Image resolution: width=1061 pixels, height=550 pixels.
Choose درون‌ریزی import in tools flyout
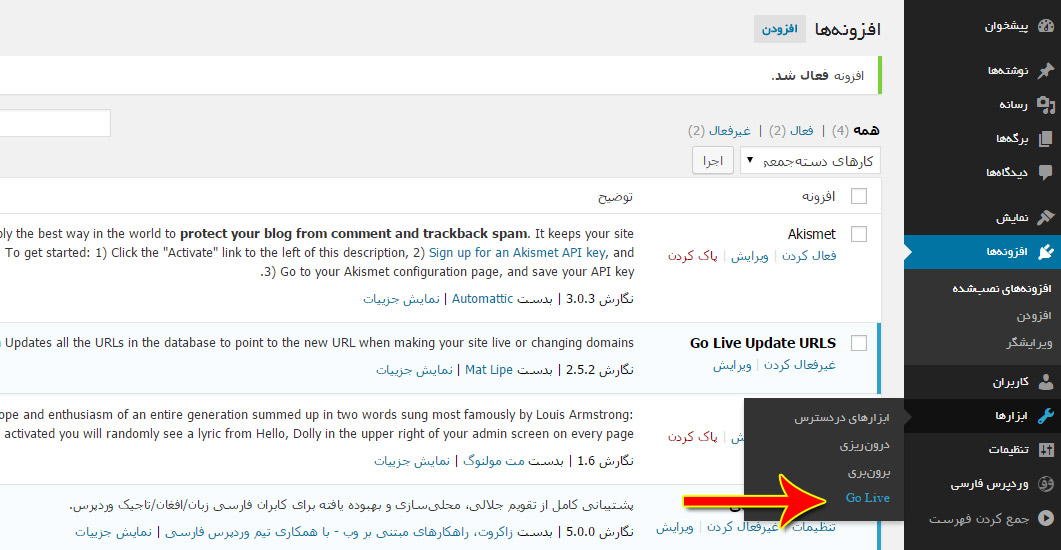coord(865,445)
